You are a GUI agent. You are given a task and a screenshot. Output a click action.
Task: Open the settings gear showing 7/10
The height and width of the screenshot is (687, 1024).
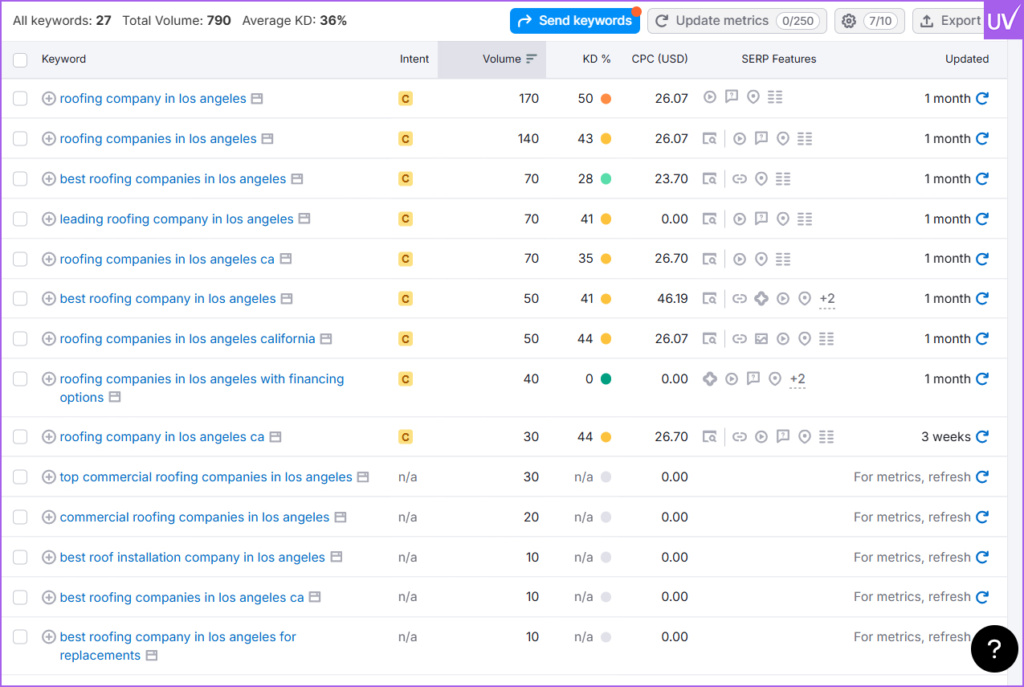(869, 21)
